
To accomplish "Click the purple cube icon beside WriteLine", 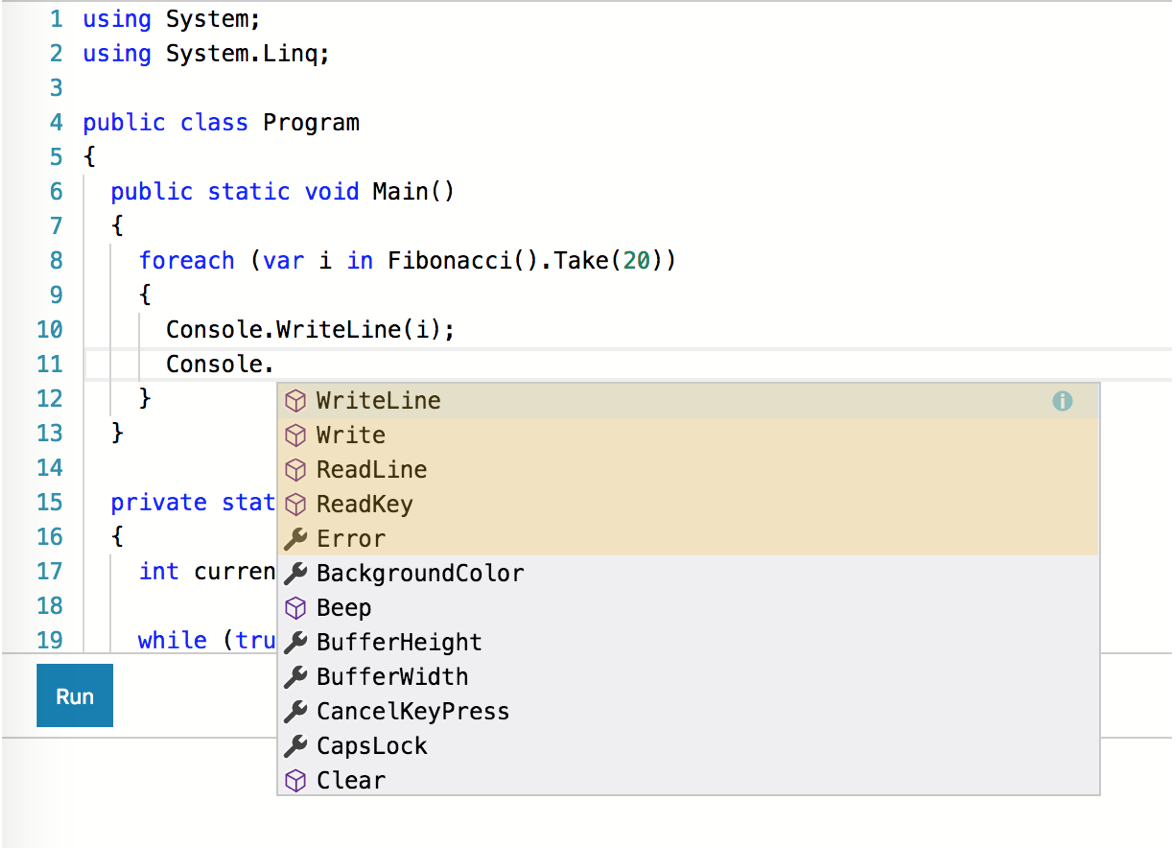I will (x=295, y=400).
